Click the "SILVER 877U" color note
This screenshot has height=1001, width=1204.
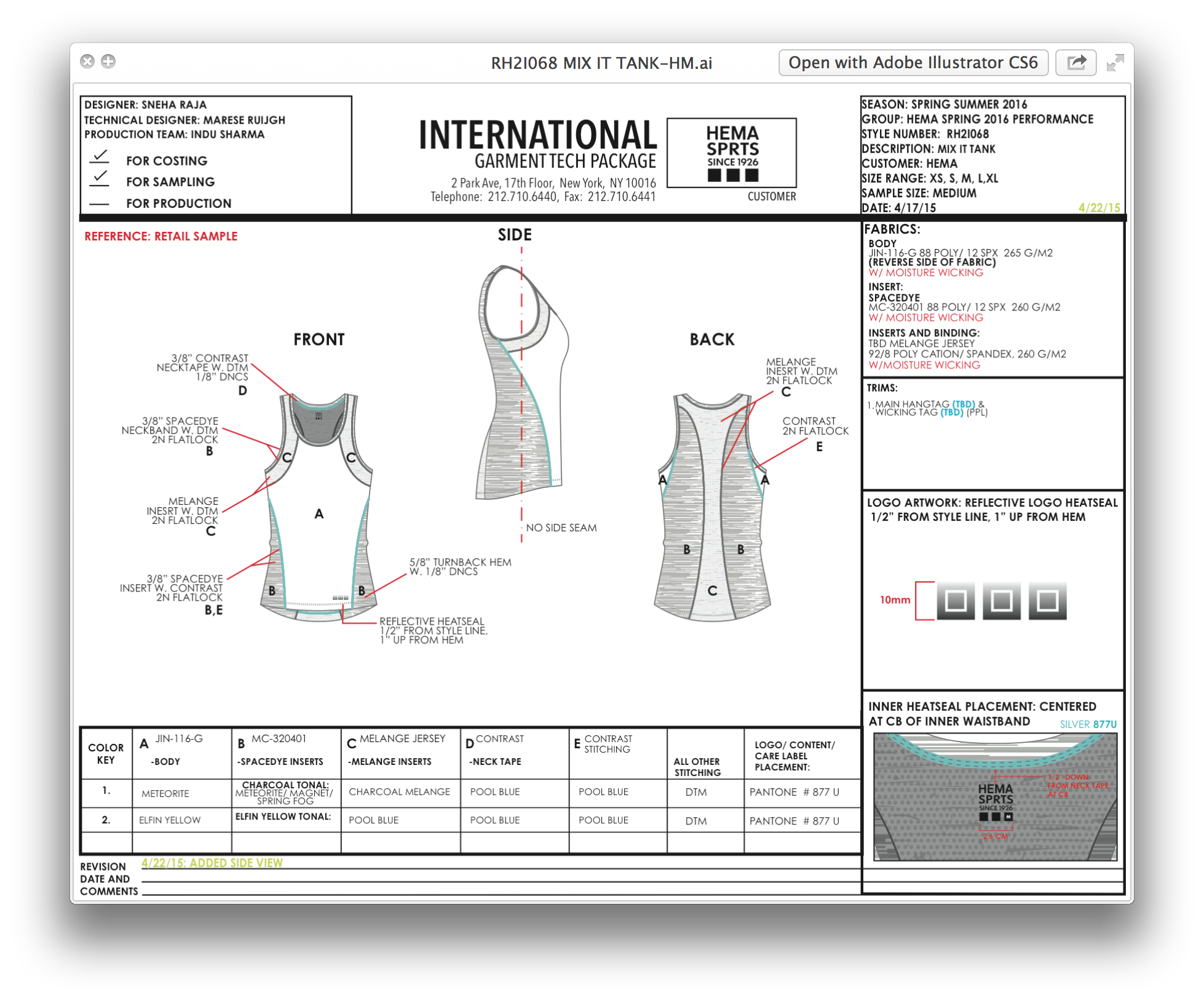tap(1088, 724)
